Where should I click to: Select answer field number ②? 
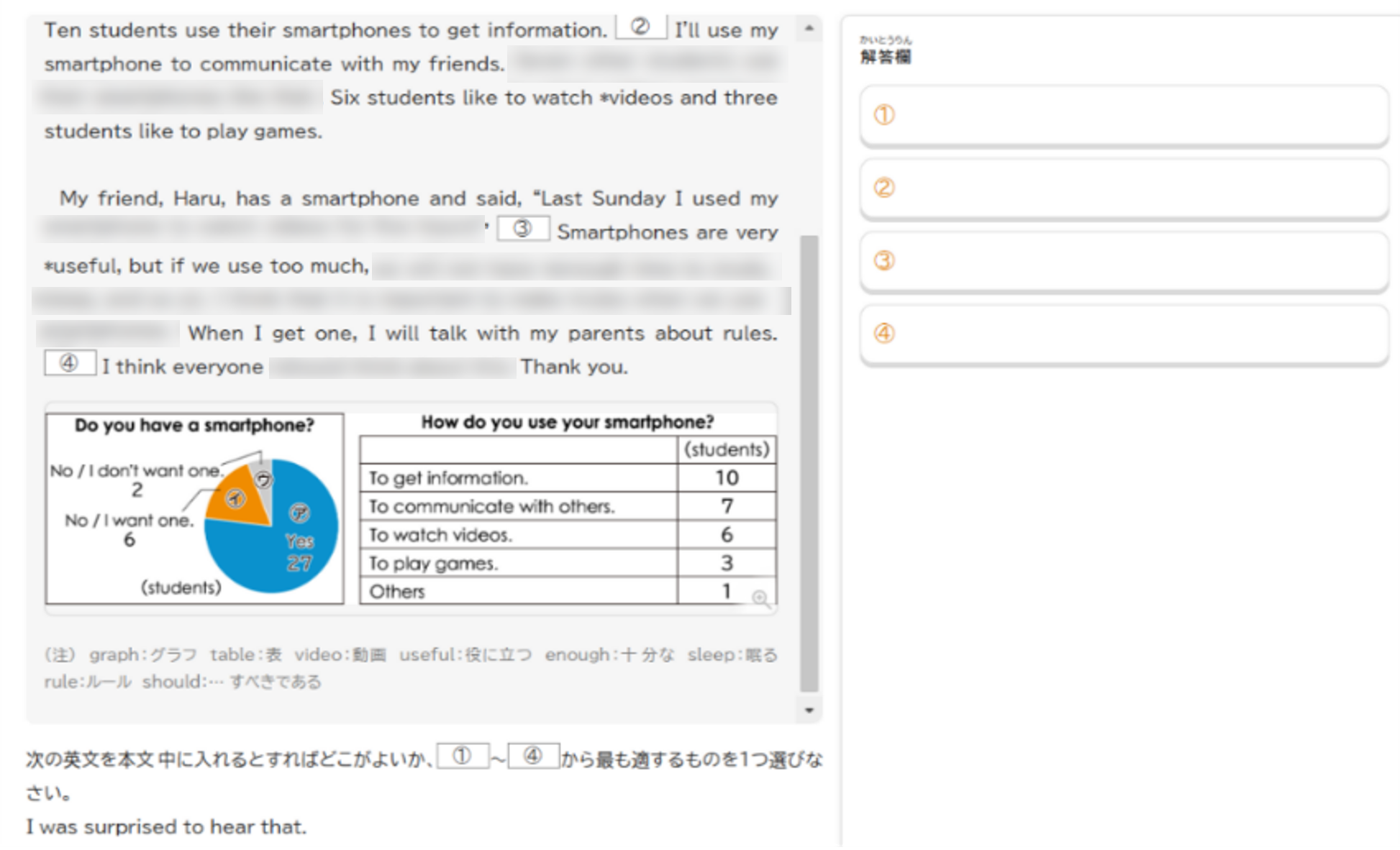click(x=1124, y=188)
